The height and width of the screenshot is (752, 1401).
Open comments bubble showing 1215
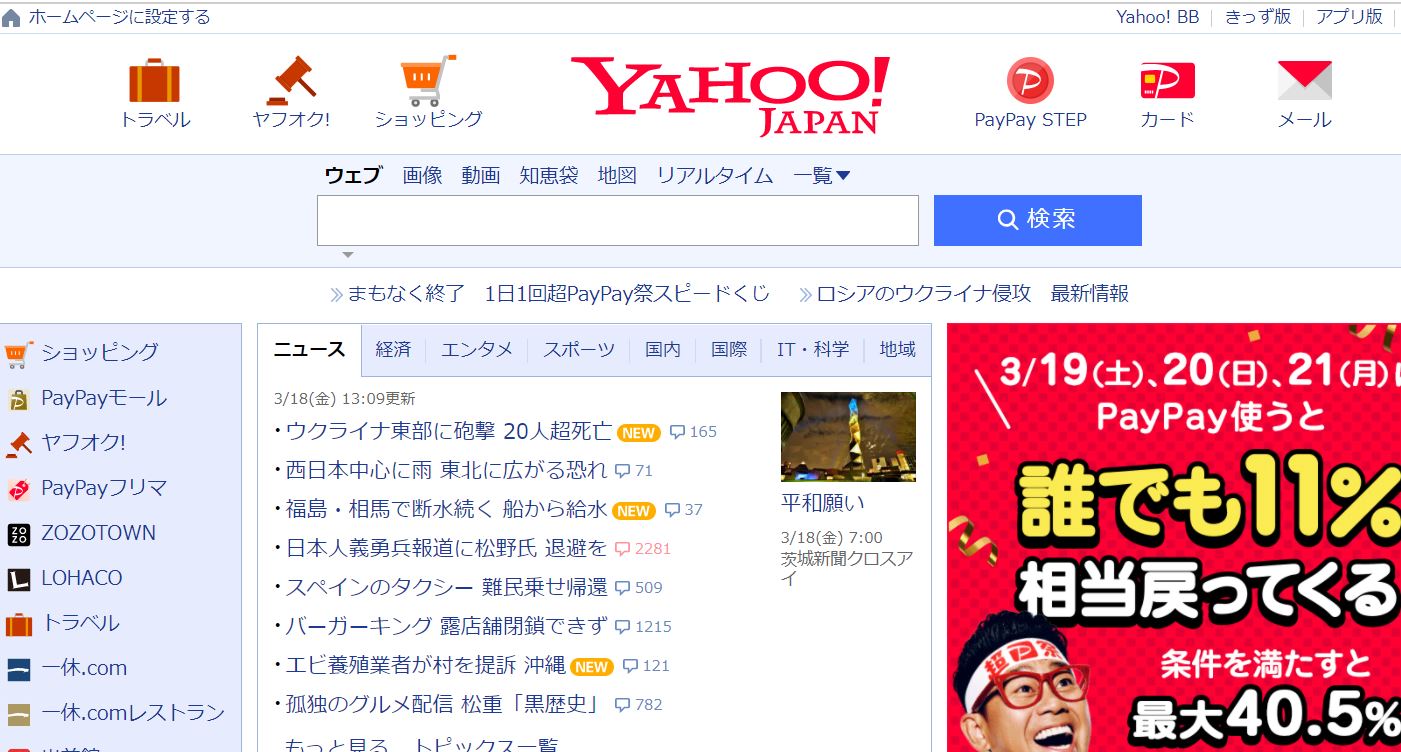coord(643,627)
